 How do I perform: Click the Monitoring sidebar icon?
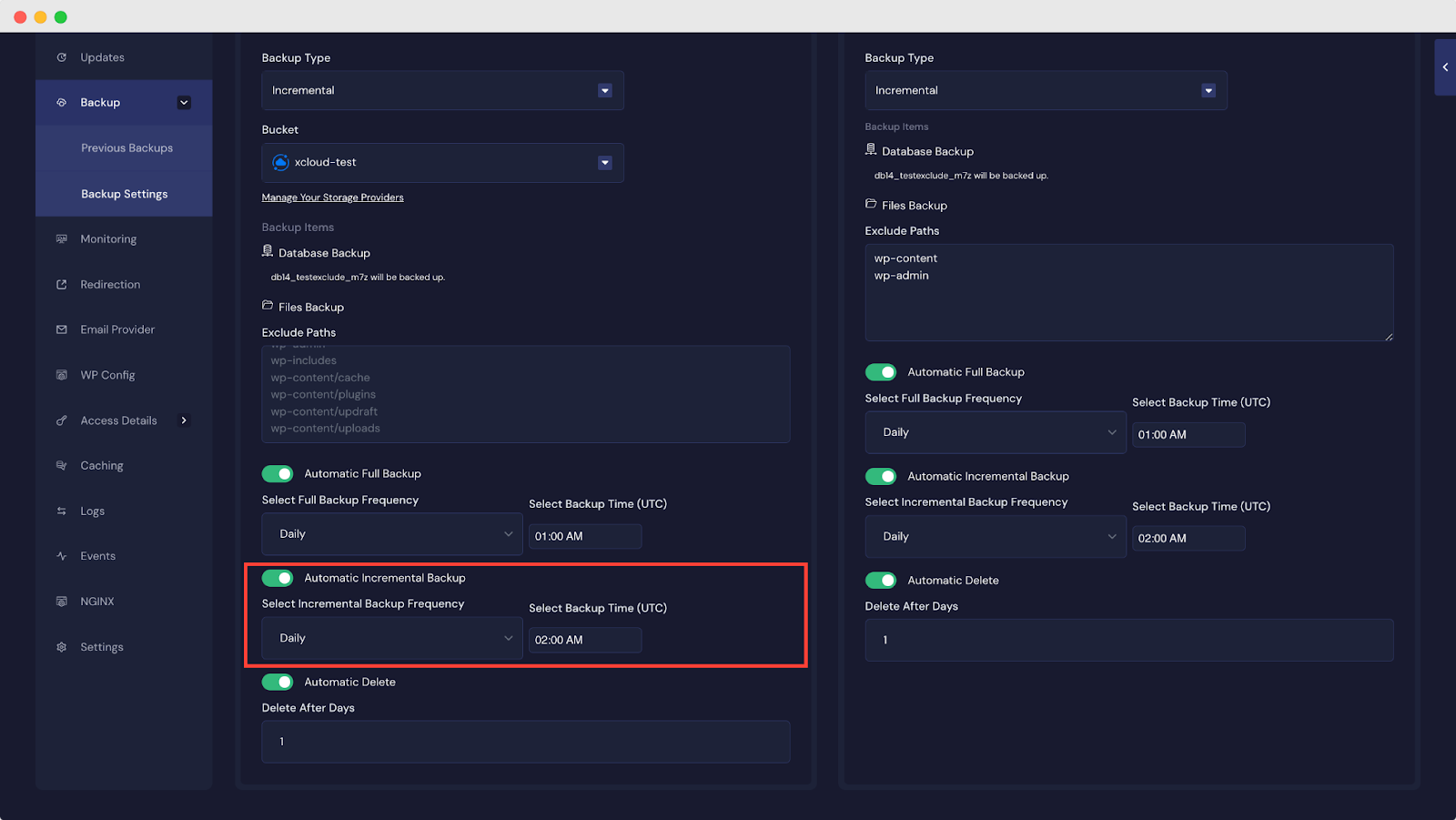[x=62, y=238]
